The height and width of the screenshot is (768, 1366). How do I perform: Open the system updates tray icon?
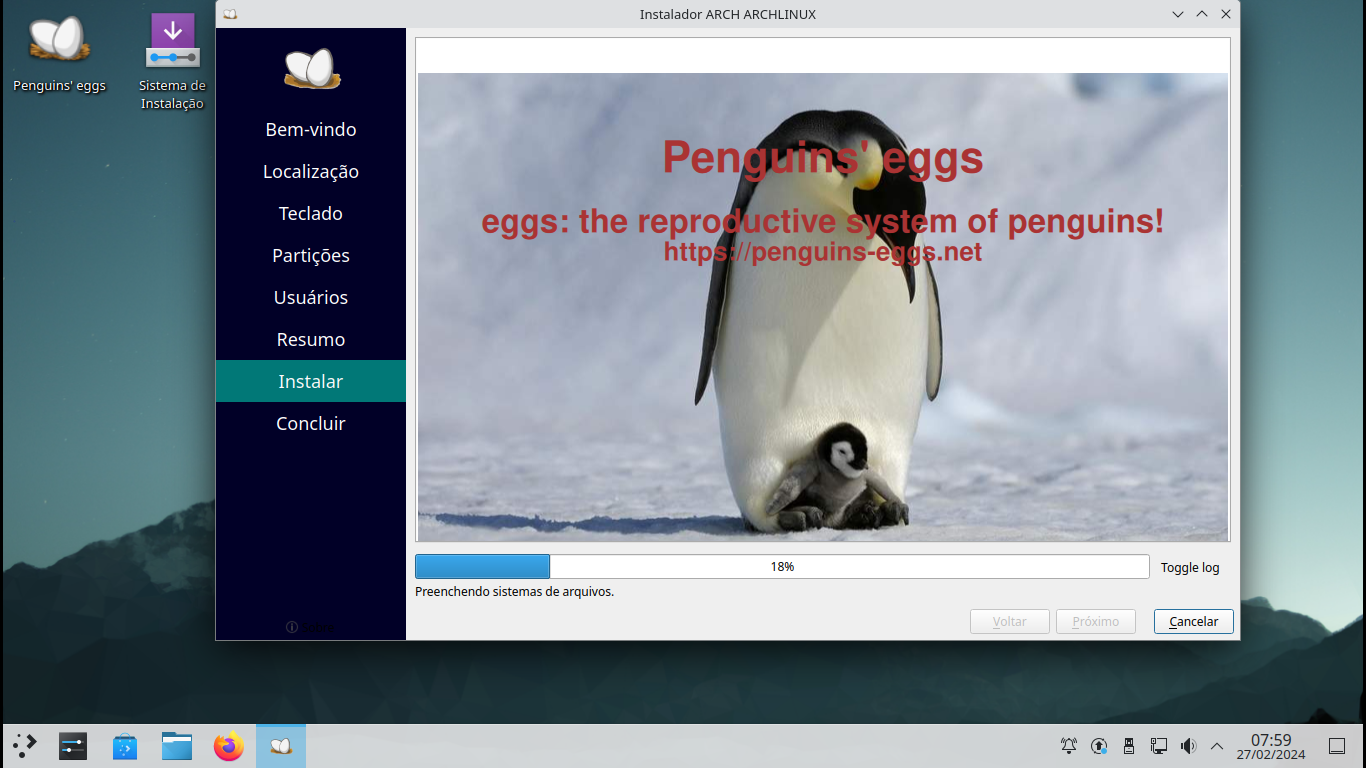(x=1099, y=746)
